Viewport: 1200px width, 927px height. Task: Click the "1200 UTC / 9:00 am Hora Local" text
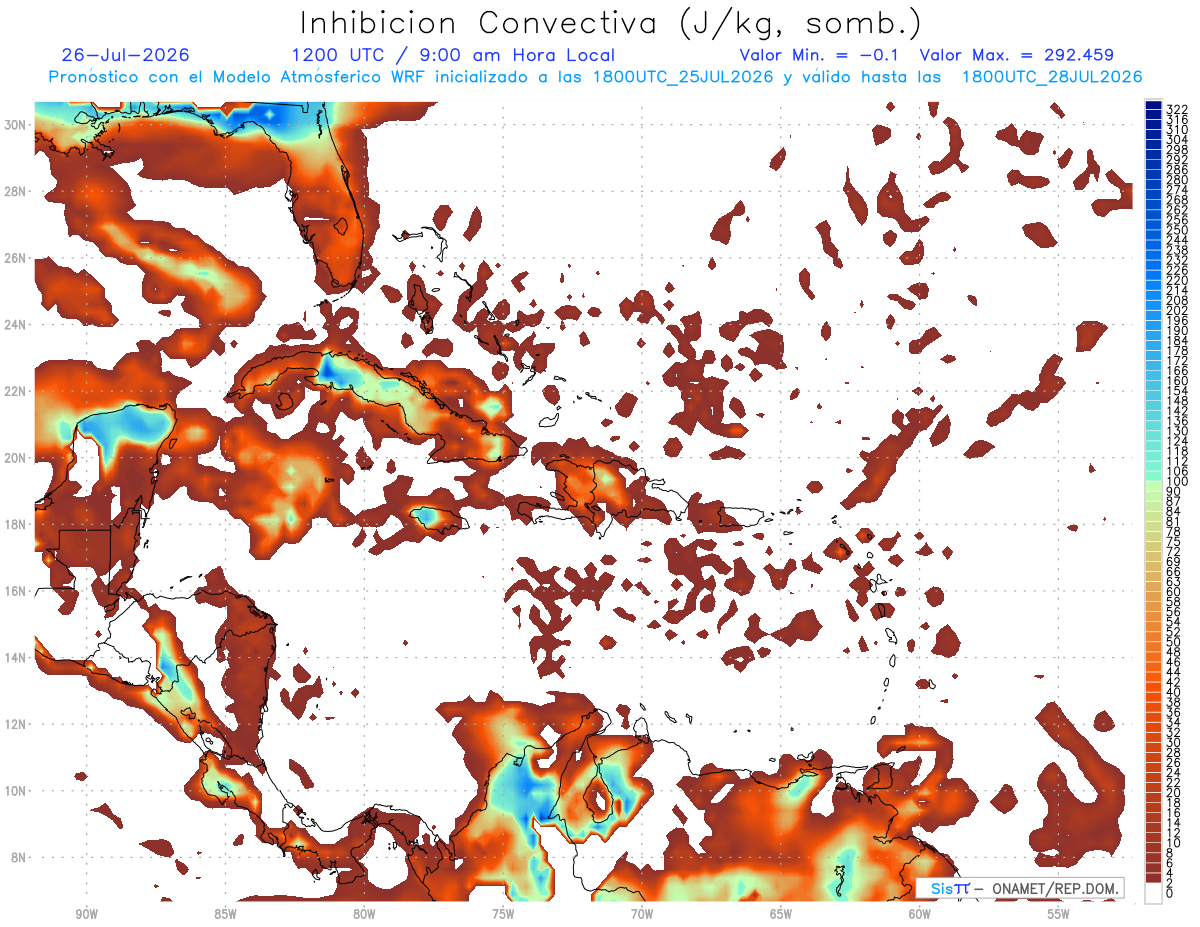(453, 55)
